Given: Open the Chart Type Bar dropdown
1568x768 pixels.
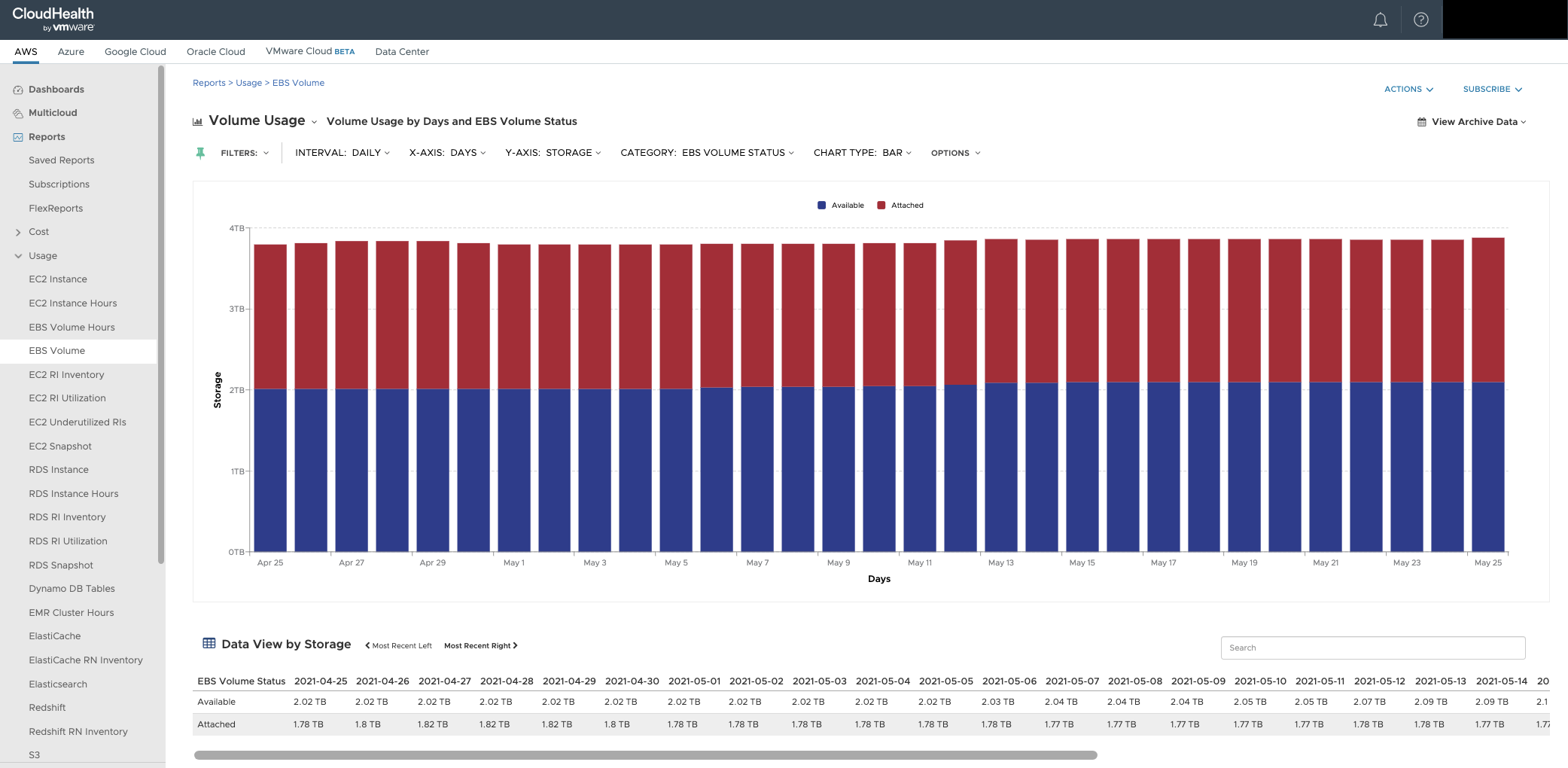Looking at the screenshot, I should (863, 153).
